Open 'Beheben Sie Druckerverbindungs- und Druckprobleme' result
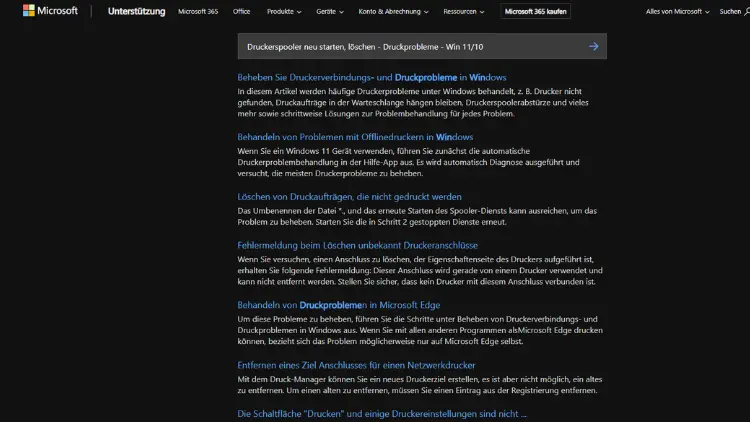750x422 pixels. [x=372, y=78]
